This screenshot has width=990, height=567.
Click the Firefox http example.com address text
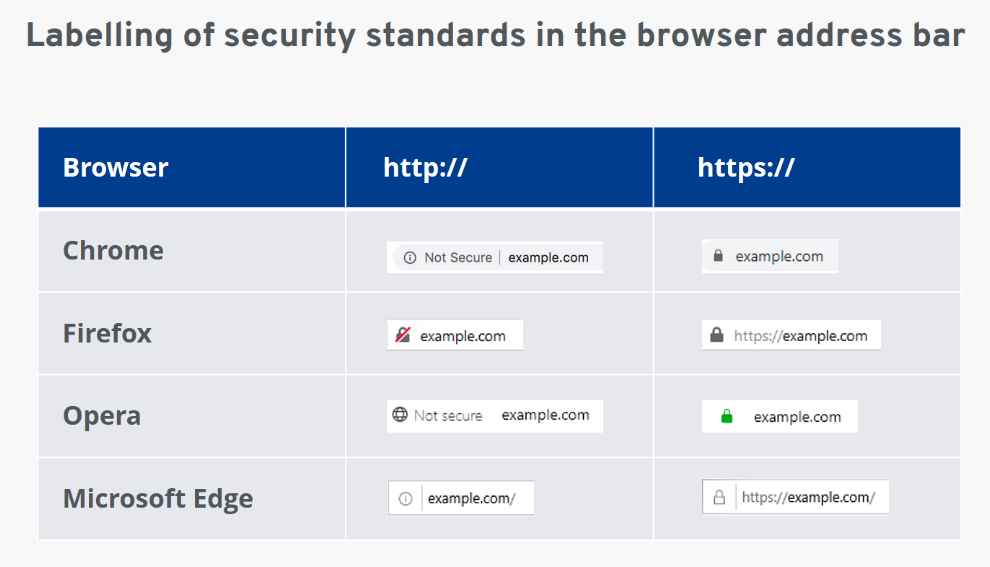463,336
